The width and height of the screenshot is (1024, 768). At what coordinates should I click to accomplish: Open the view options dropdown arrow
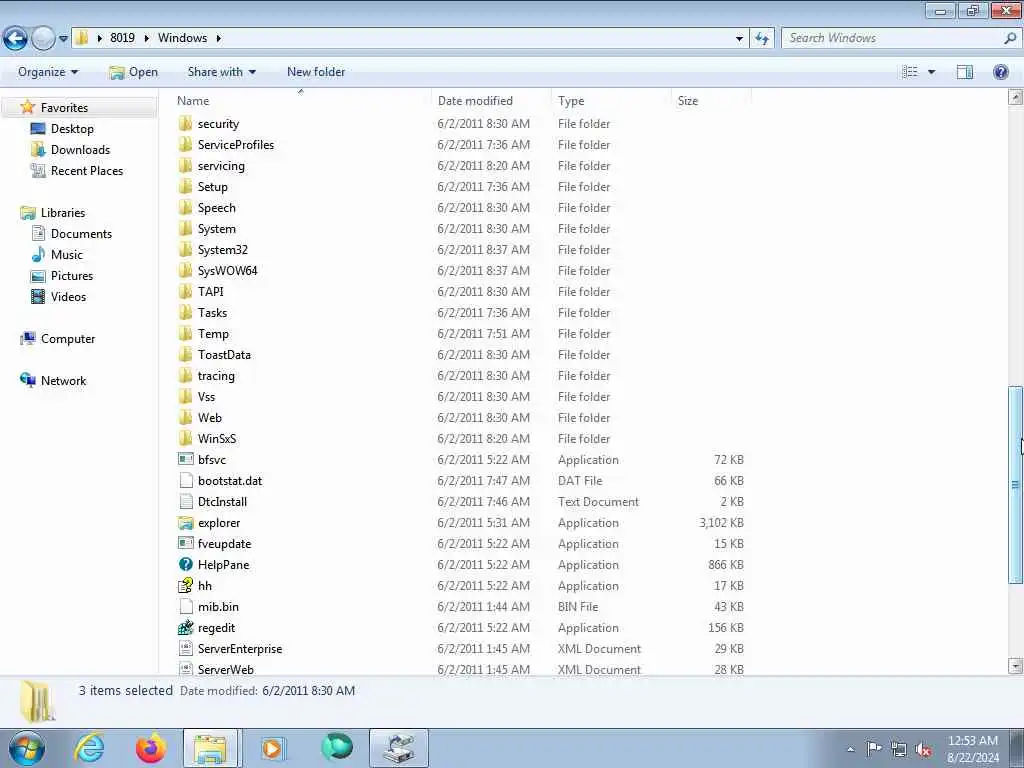coord(931,72)
